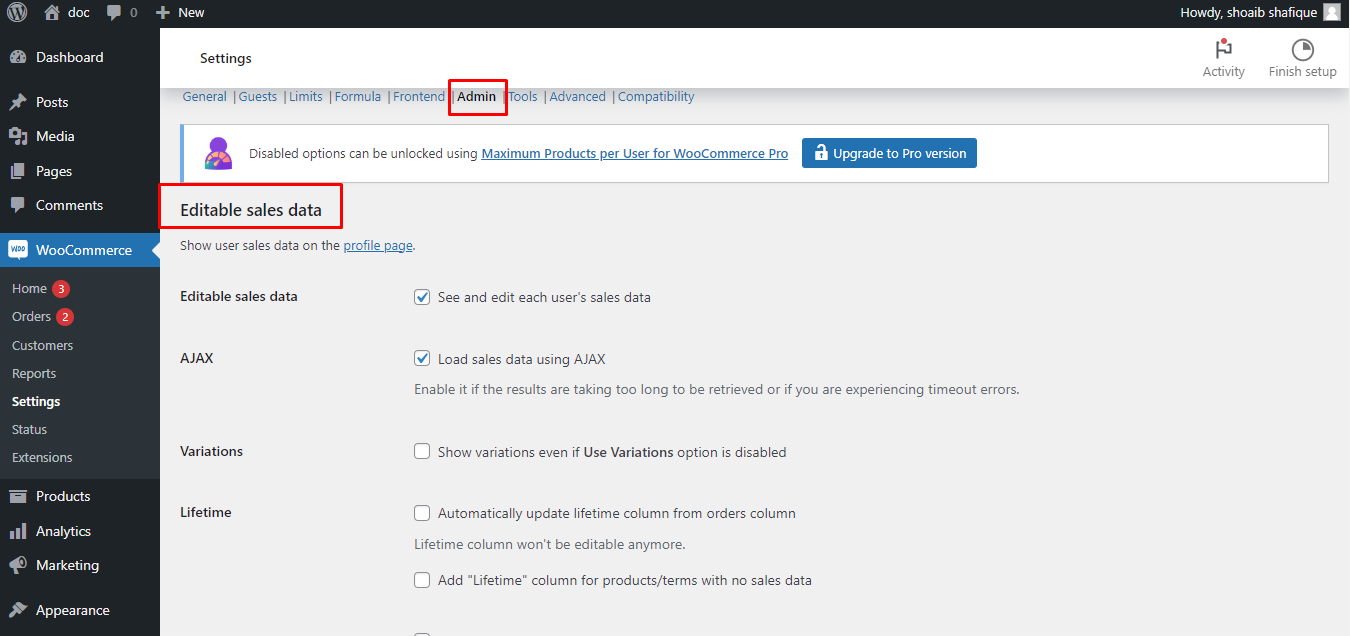Open the comments bubble icon in admin bar

point(115,13)
